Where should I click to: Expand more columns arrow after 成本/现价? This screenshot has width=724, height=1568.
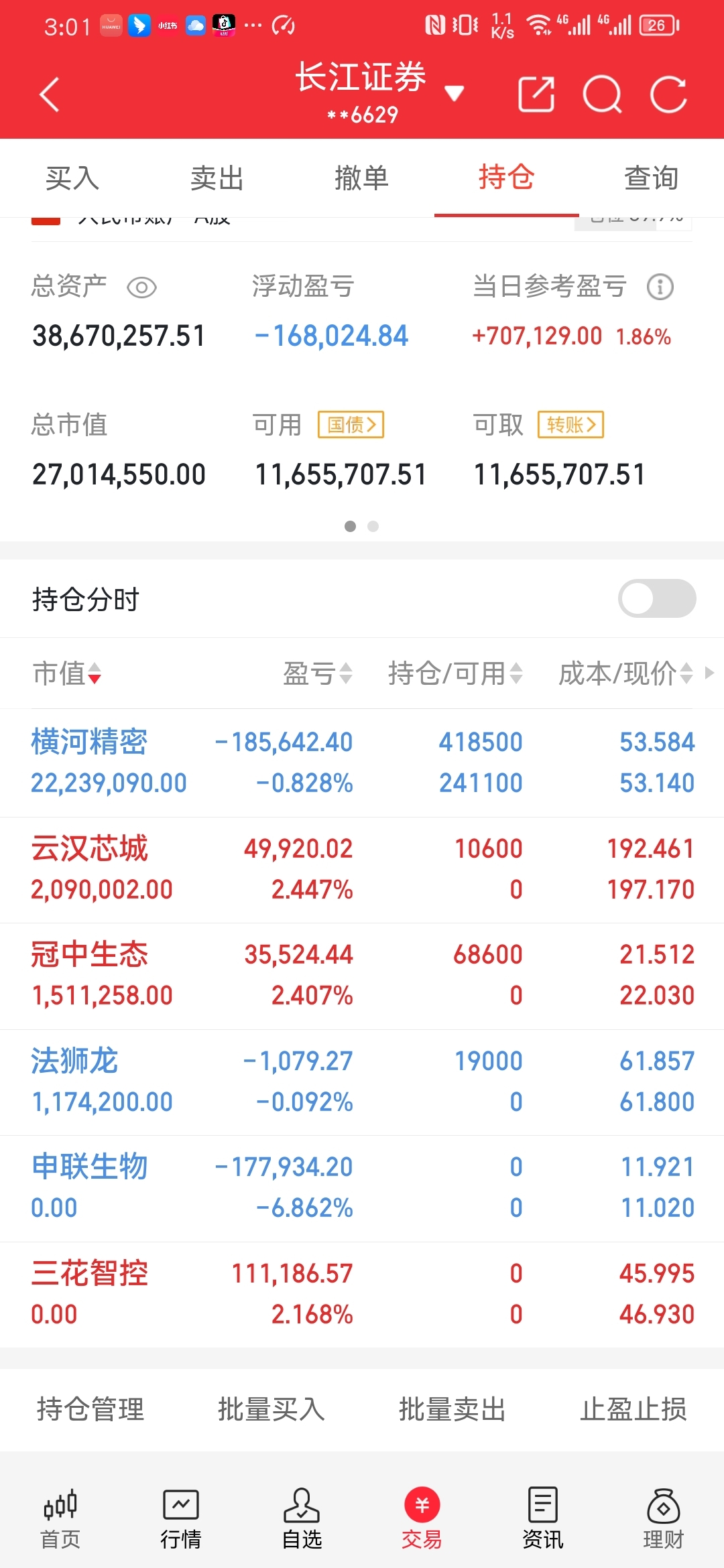[710, 673]
